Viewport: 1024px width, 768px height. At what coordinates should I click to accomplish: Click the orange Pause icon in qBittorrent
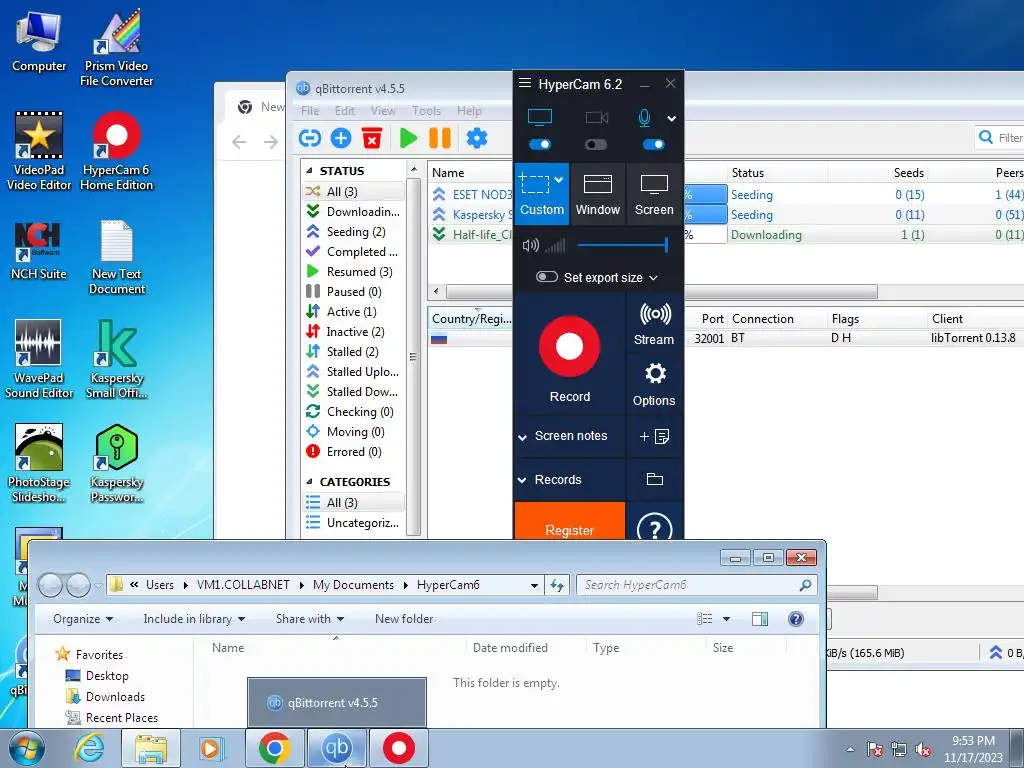click(440, 138)
